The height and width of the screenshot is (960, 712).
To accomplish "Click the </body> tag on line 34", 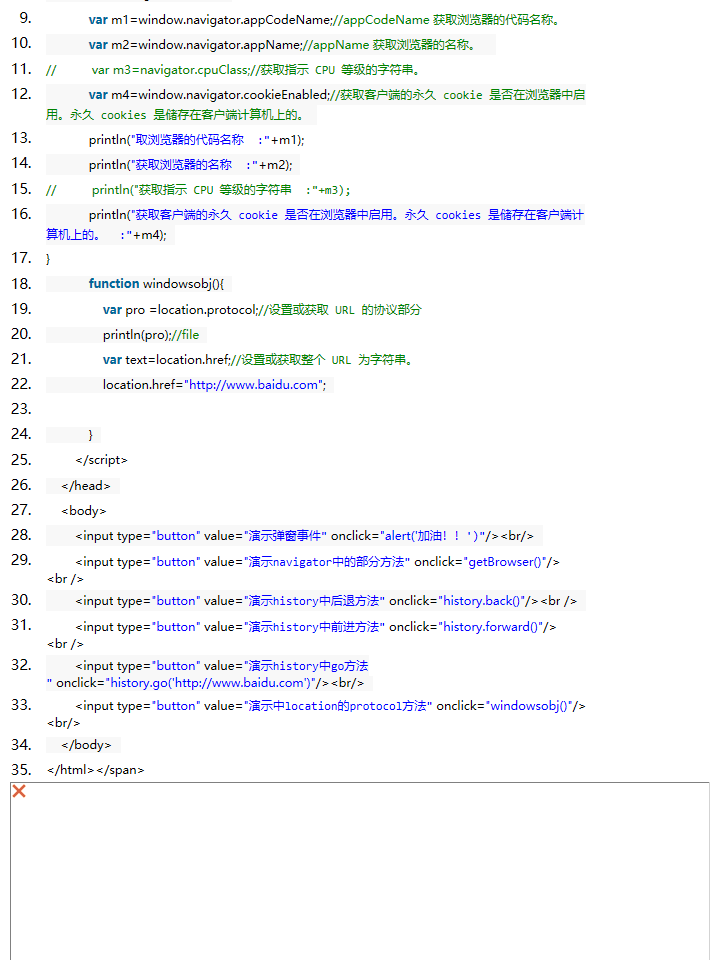I will [x=86, y=745].
